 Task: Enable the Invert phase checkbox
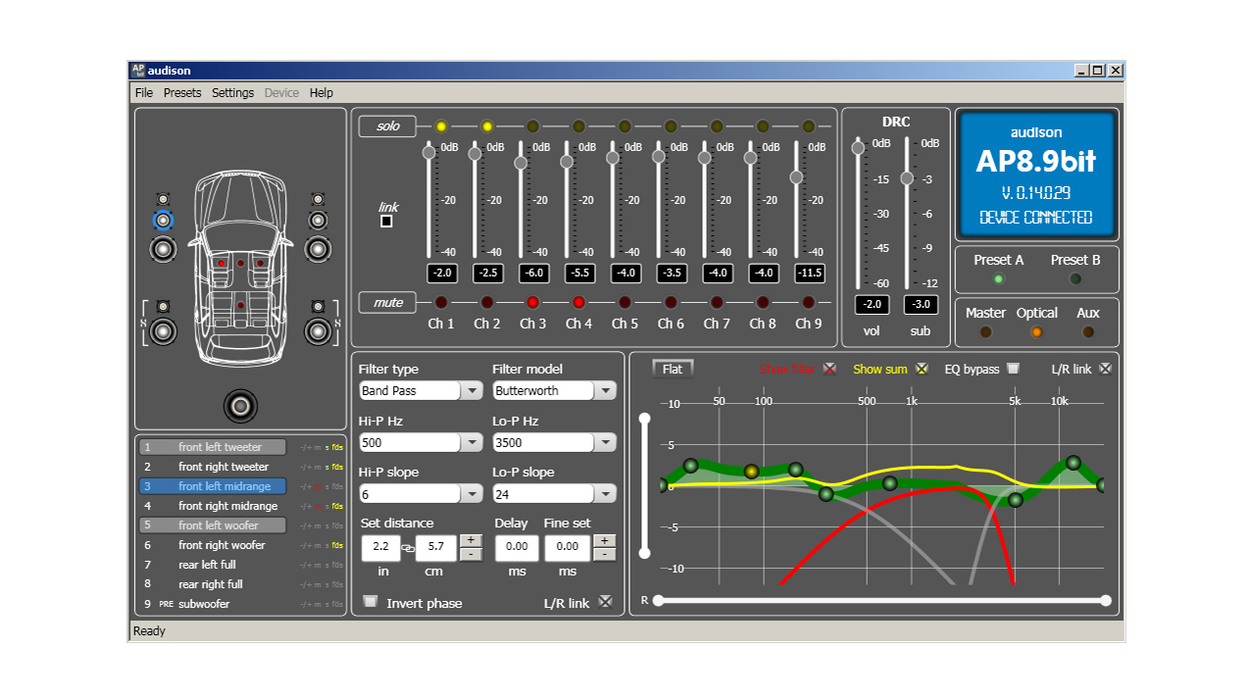pyautogui.click(x=371, y=602)
